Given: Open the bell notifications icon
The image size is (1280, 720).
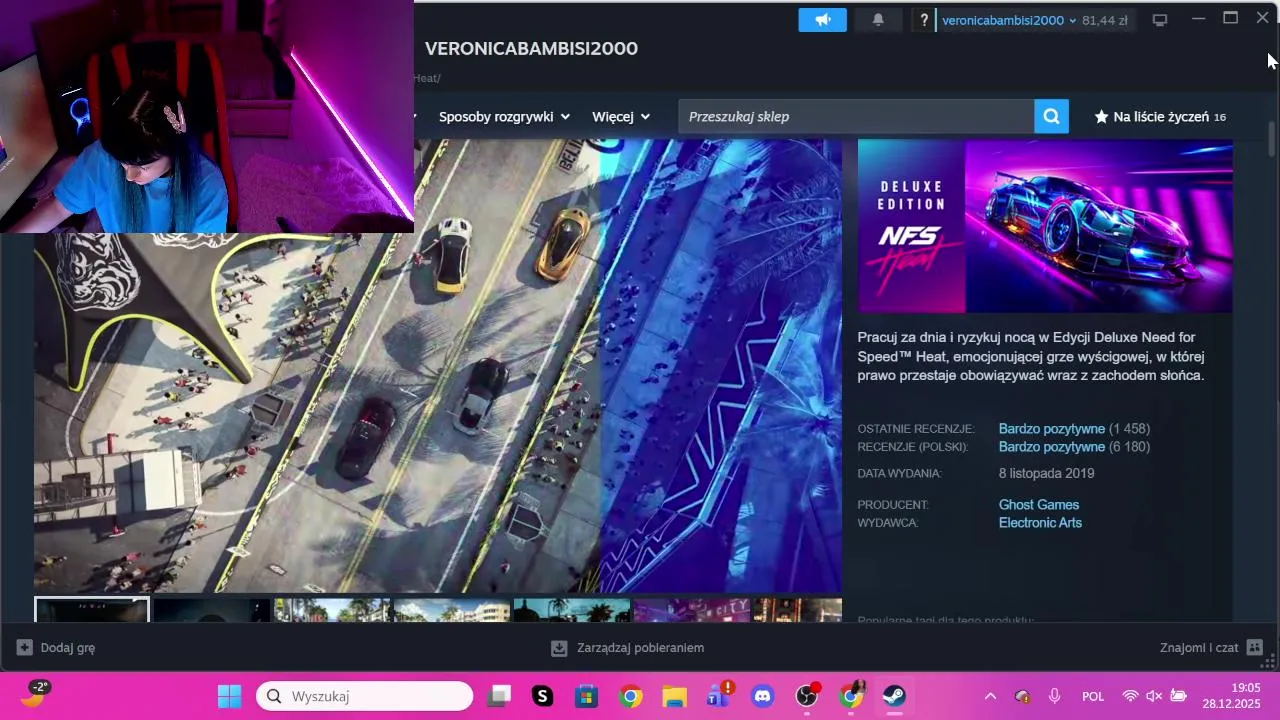Looking at the screenshot, I should 878,20.
